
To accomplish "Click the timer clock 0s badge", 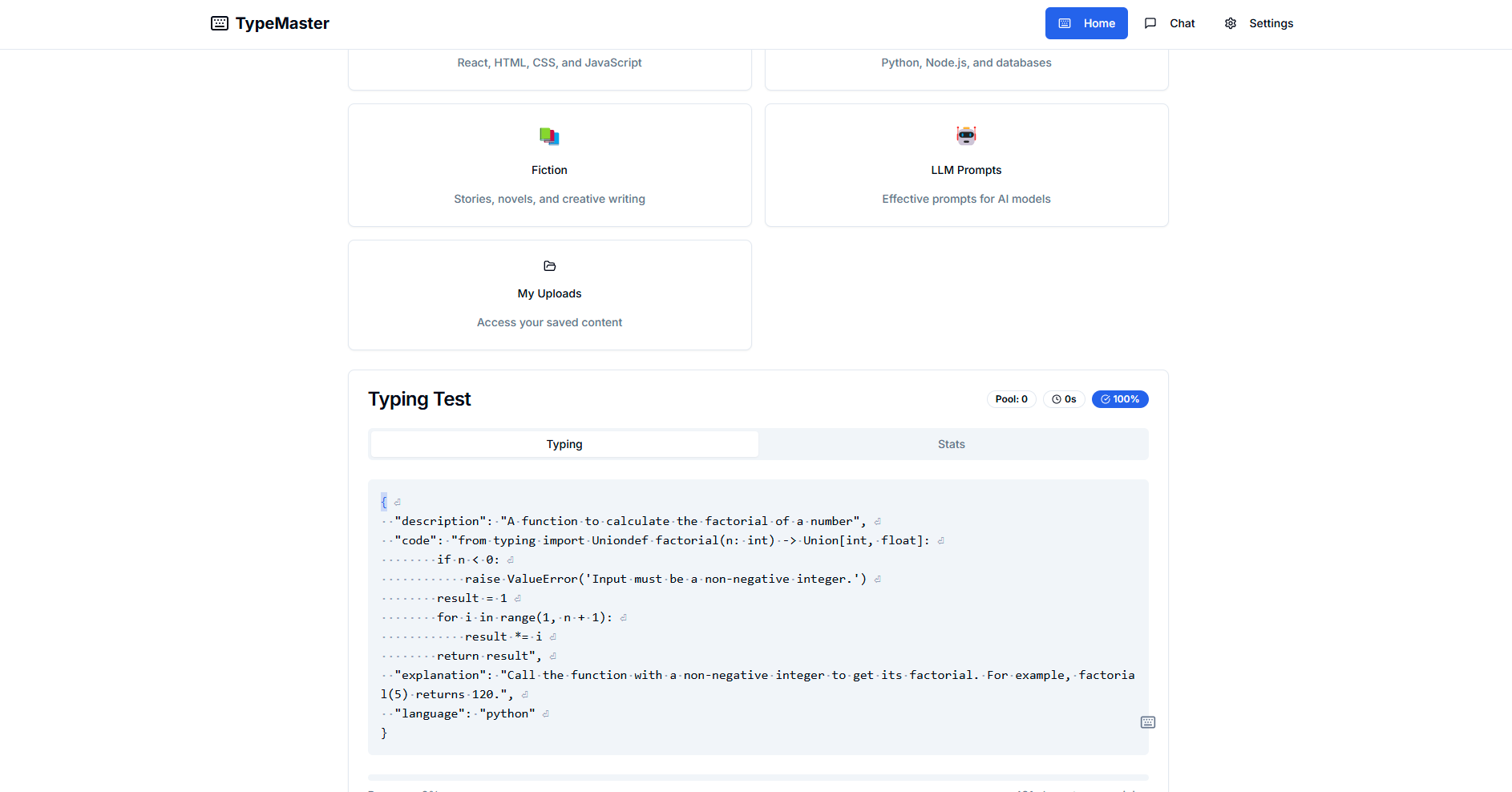I will pos(1063,399).
